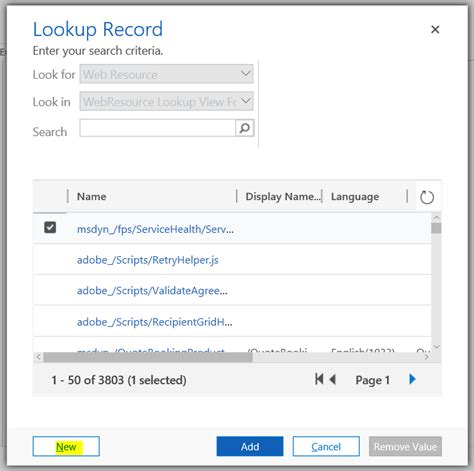This screenshot has height=471, width=474.
Task: Click the scroll down arrow of the grid
Action: click(436, 347)
